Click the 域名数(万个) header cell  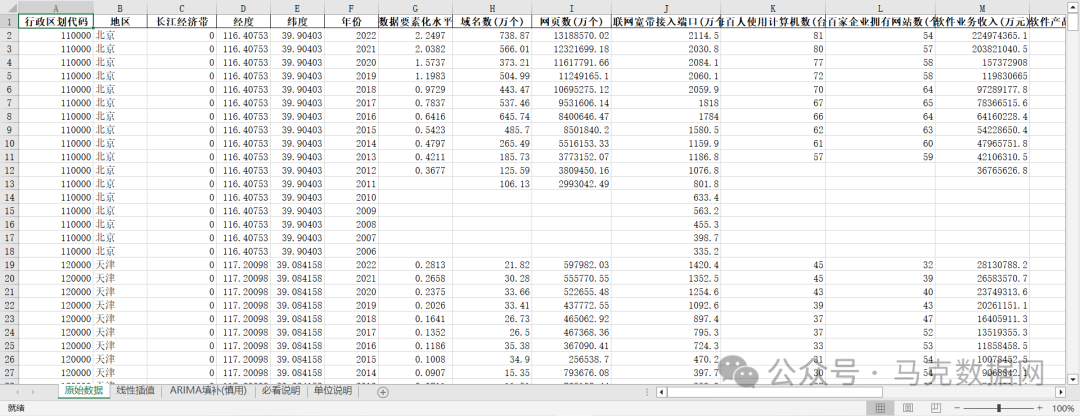(492, 22)
